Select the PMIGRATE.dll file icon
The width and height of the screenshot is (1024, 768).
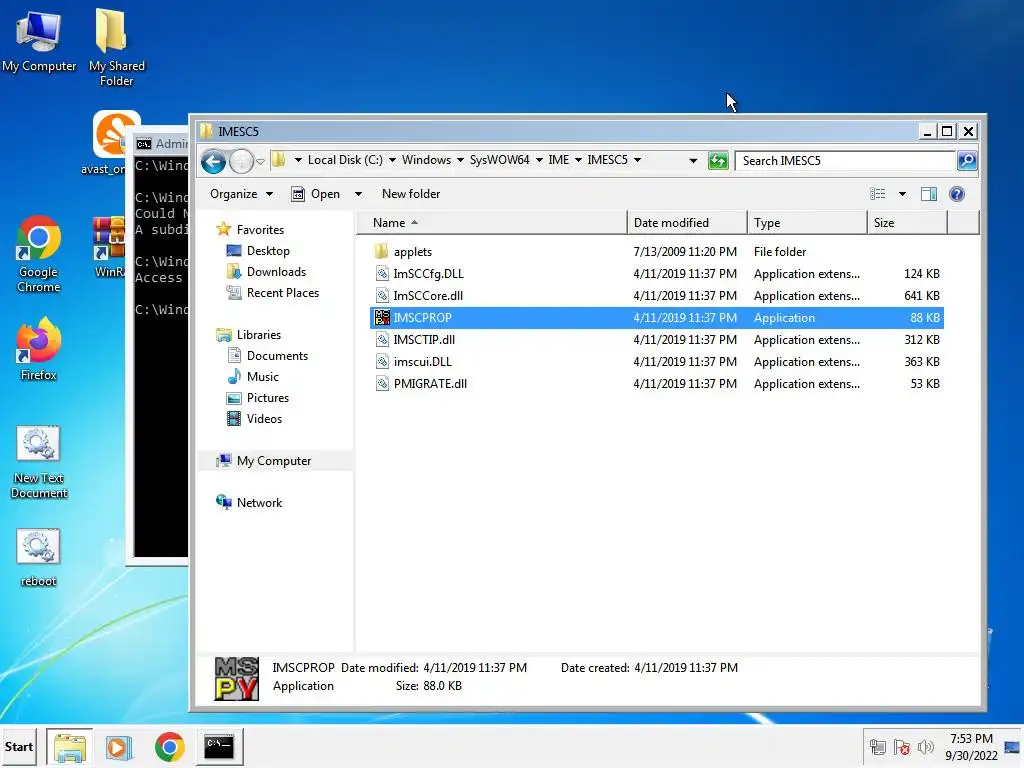(382, 384)
